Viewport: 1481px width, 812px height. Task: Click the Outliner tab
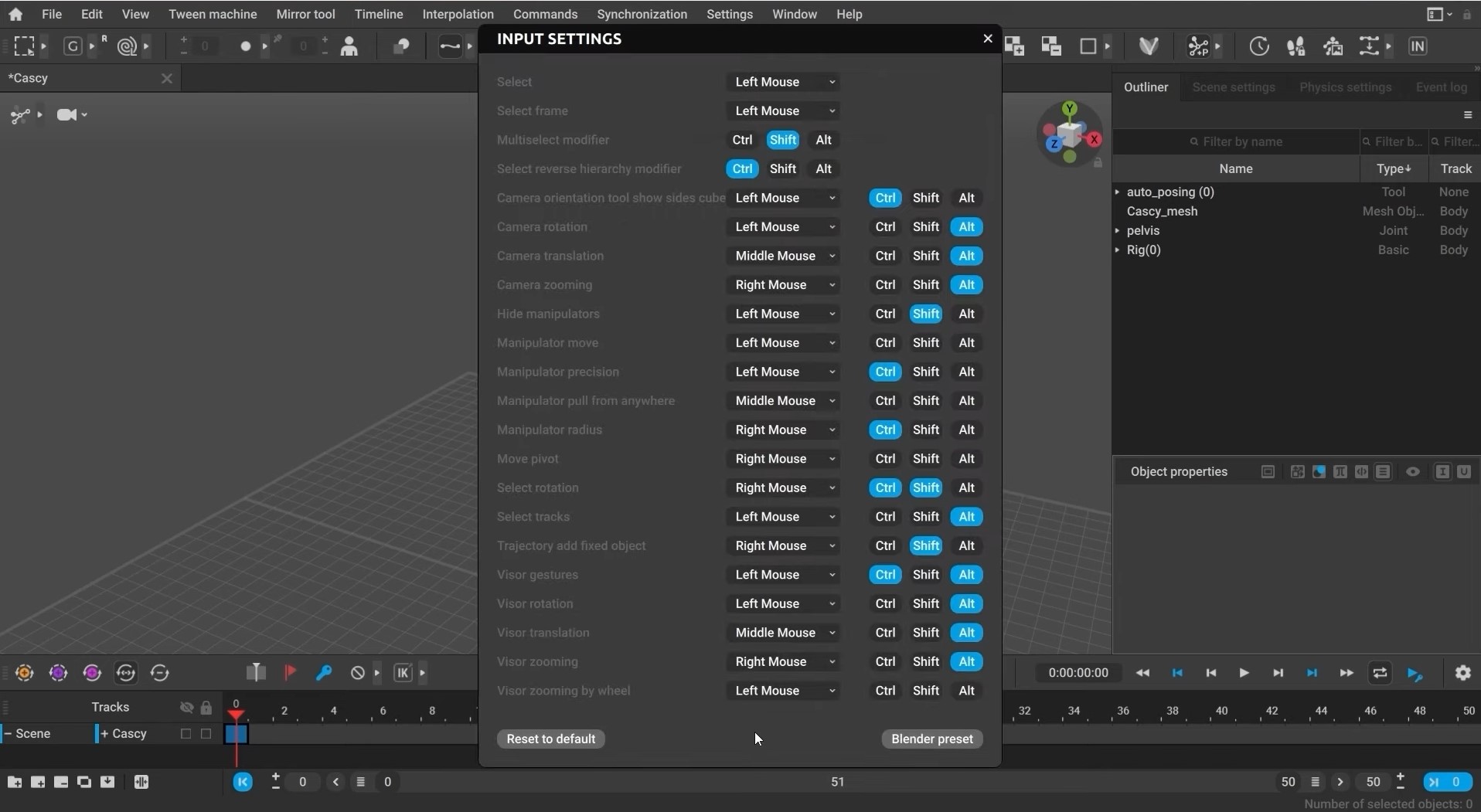(1146, 87)
